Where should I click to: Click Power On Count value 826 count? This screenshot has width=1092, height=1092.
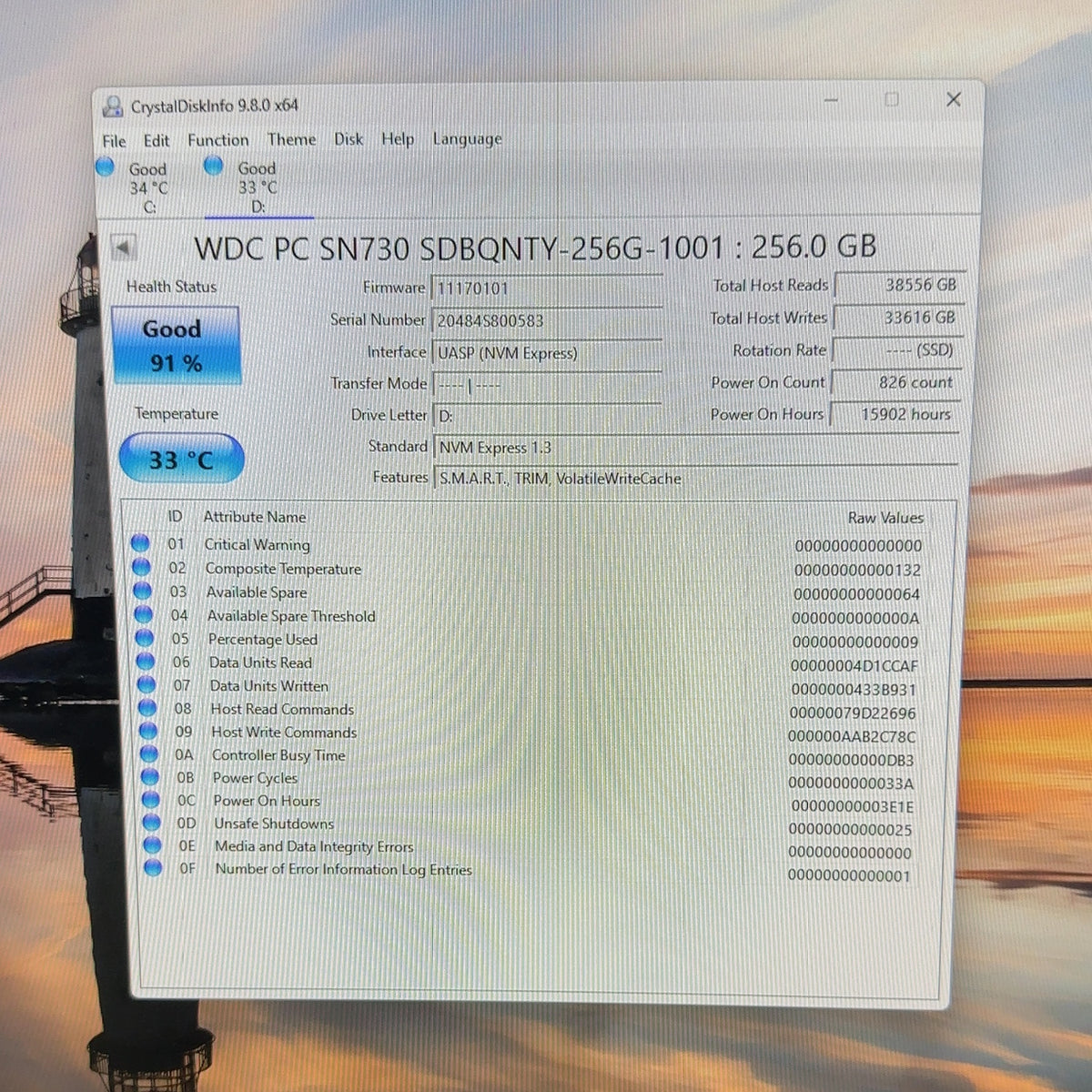click(x=898, y=382)
